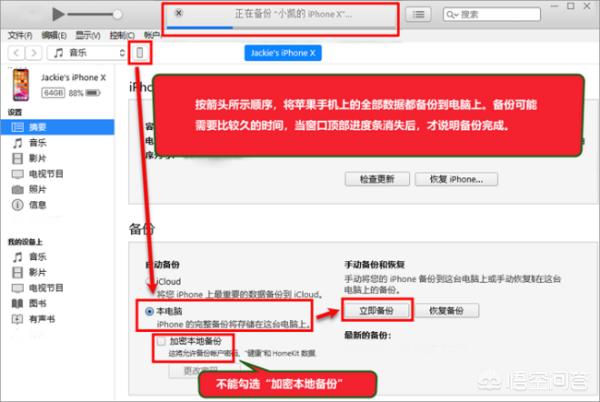Image resolution: width=600 pixels, height=402 pixels.
Task: Click 我的设备上 section header
Action: (x=25, y=242)
